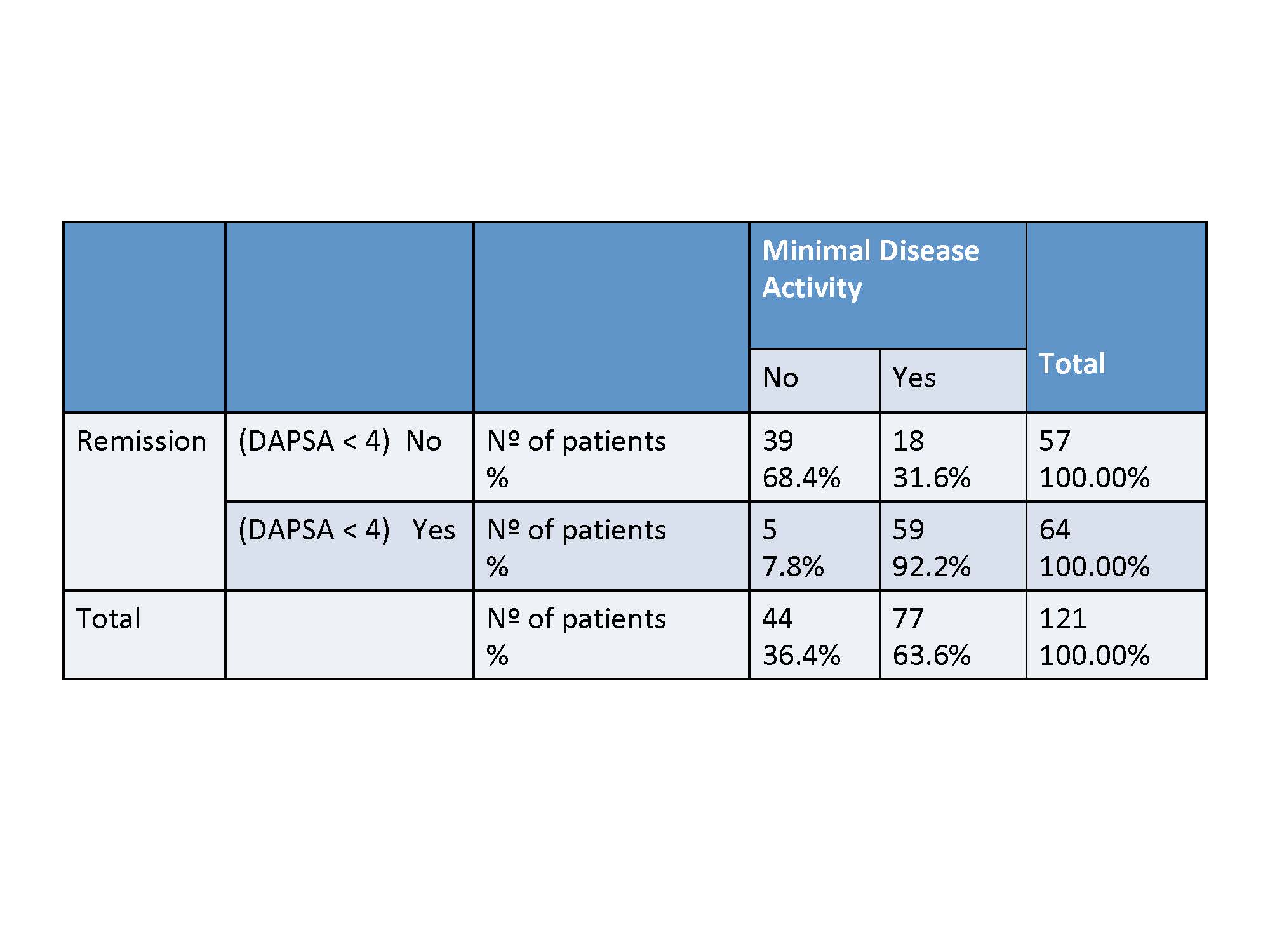
Task: Click the value 59 in the table
Action: pyautogui.click(x=908, y=530)
